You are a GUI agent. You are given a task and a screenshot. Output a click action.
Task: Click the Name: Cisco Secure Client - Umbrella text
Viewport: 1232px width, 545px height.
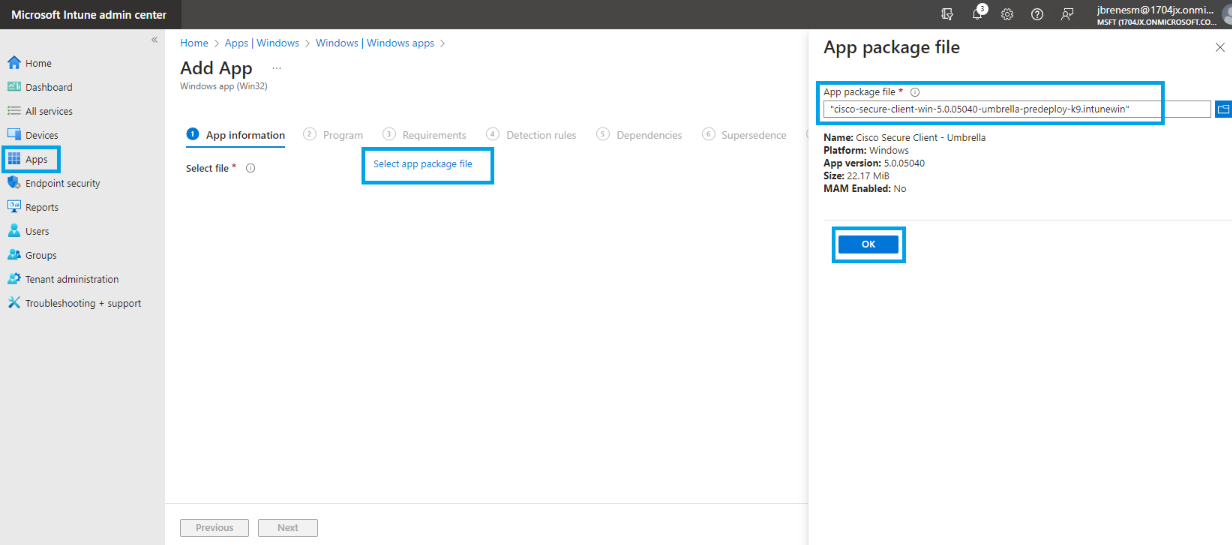coord(904,137)
